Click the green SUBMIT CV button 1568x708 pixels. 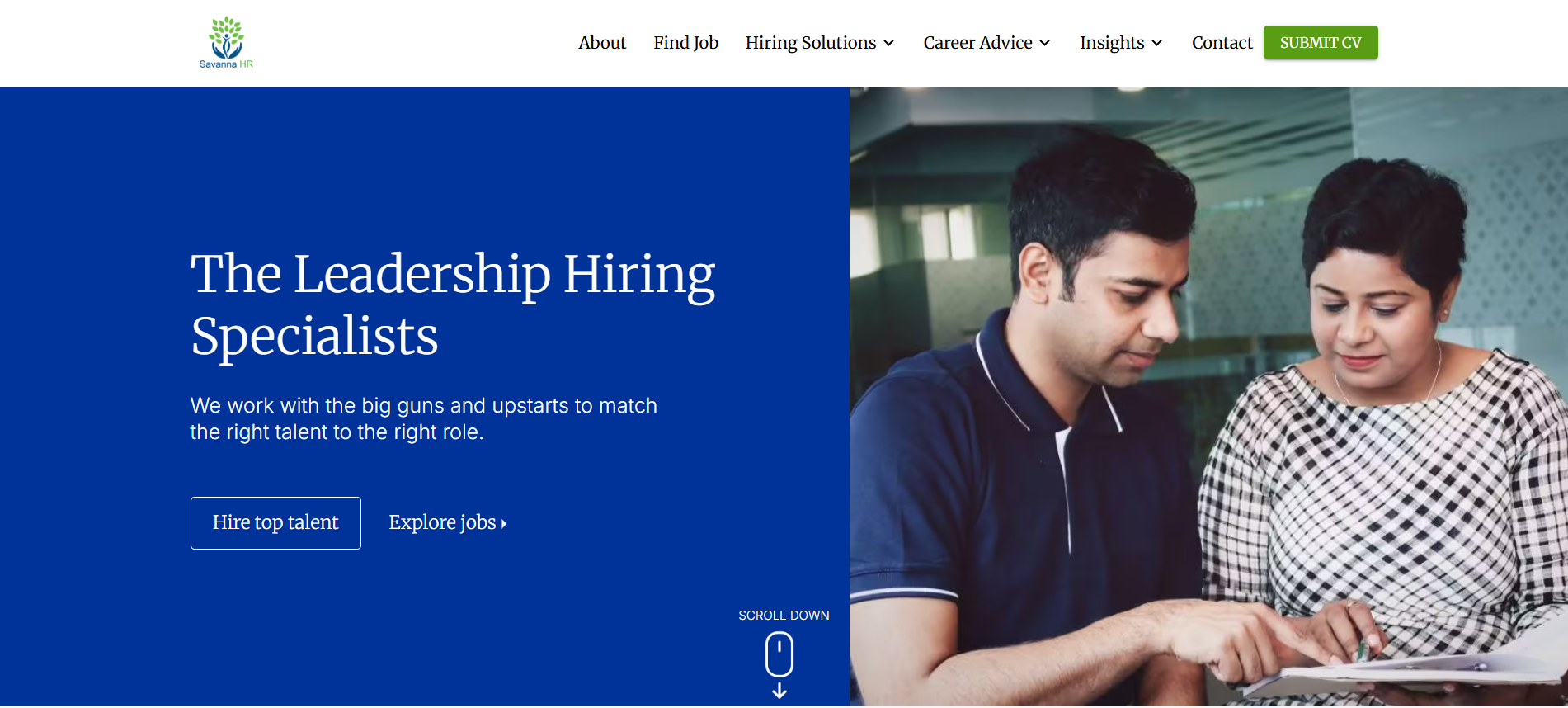click(x=1321, y=43)
